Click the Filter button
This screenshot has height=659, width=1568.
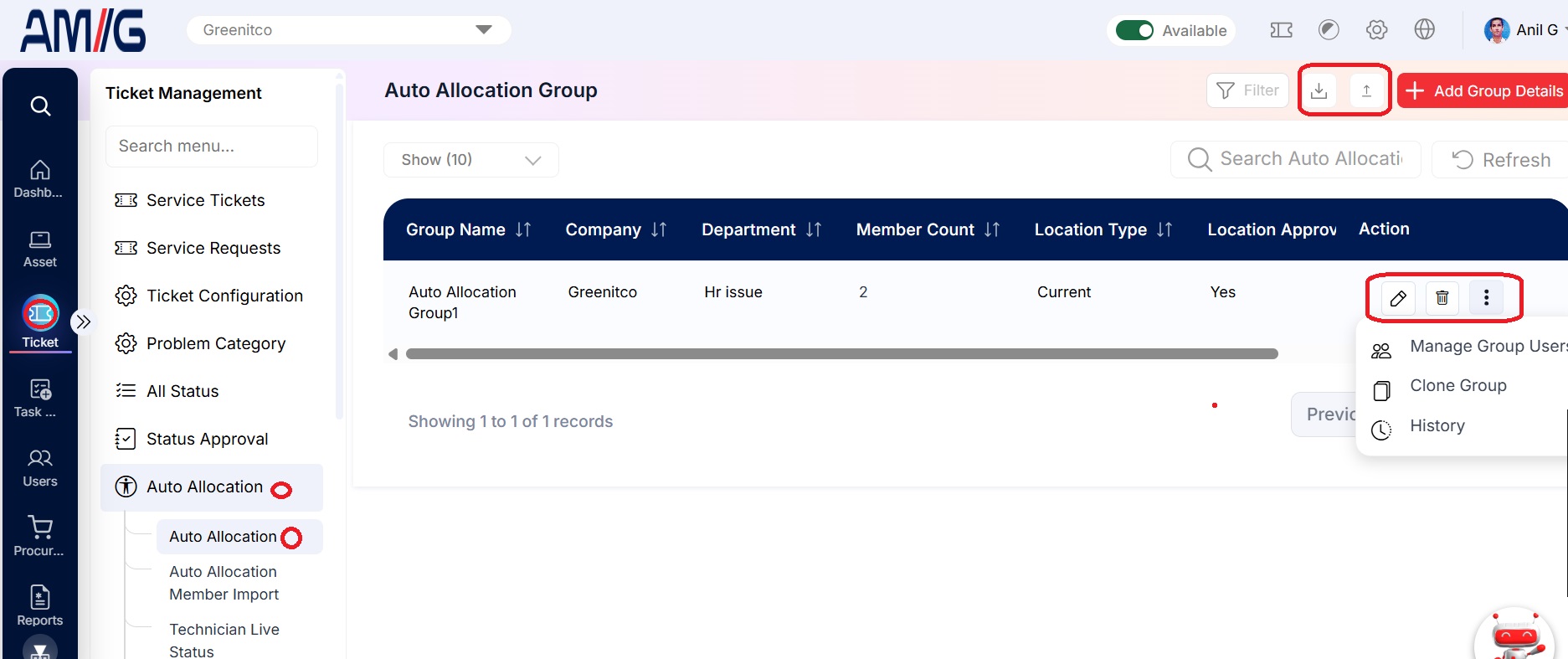point(1247,90)
